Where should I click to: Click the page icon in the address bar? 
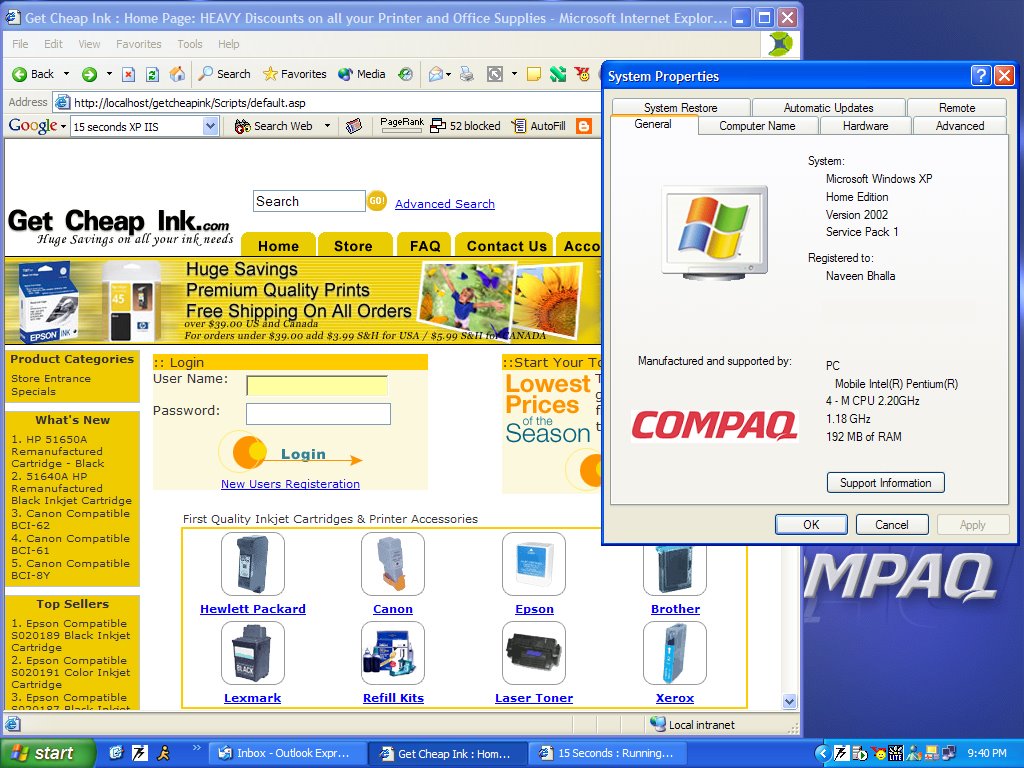pos(63,103)
